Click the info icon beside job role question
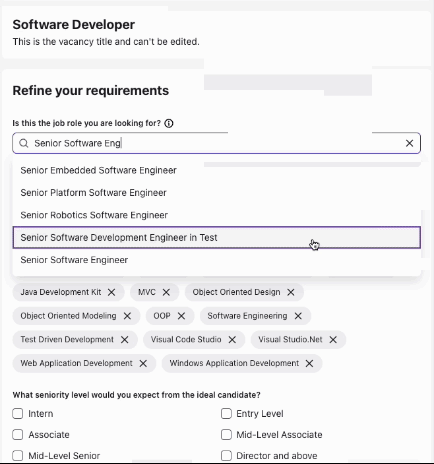This screenshot has height=464, width=434. click(x=169, y=123)
